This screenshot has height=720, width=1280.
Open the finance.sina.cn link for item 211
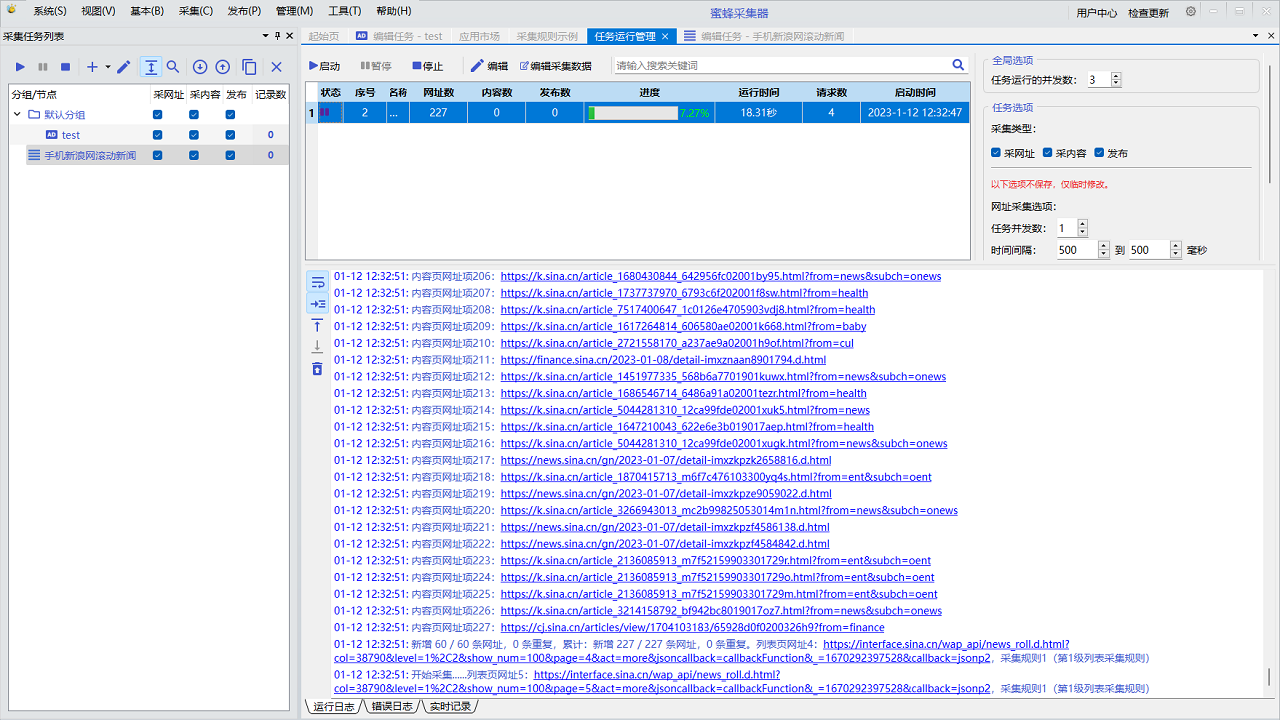(663, 360)
